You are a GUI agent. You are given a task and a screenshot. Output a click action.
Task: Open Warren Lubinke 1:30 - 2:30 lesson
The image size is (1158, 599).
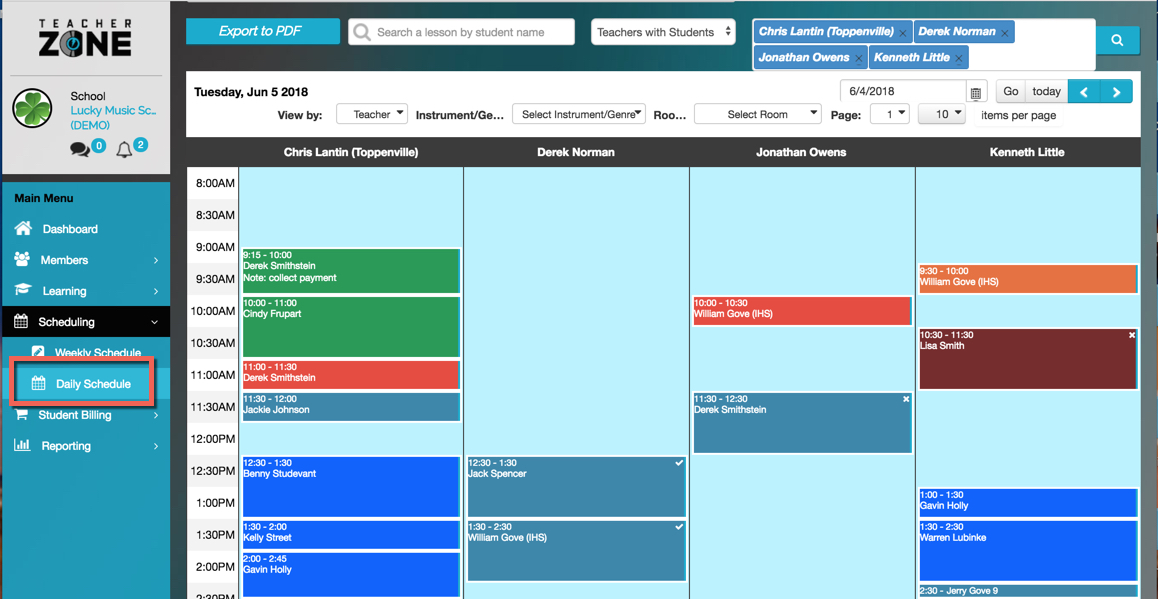click(x=1028, y=551)
